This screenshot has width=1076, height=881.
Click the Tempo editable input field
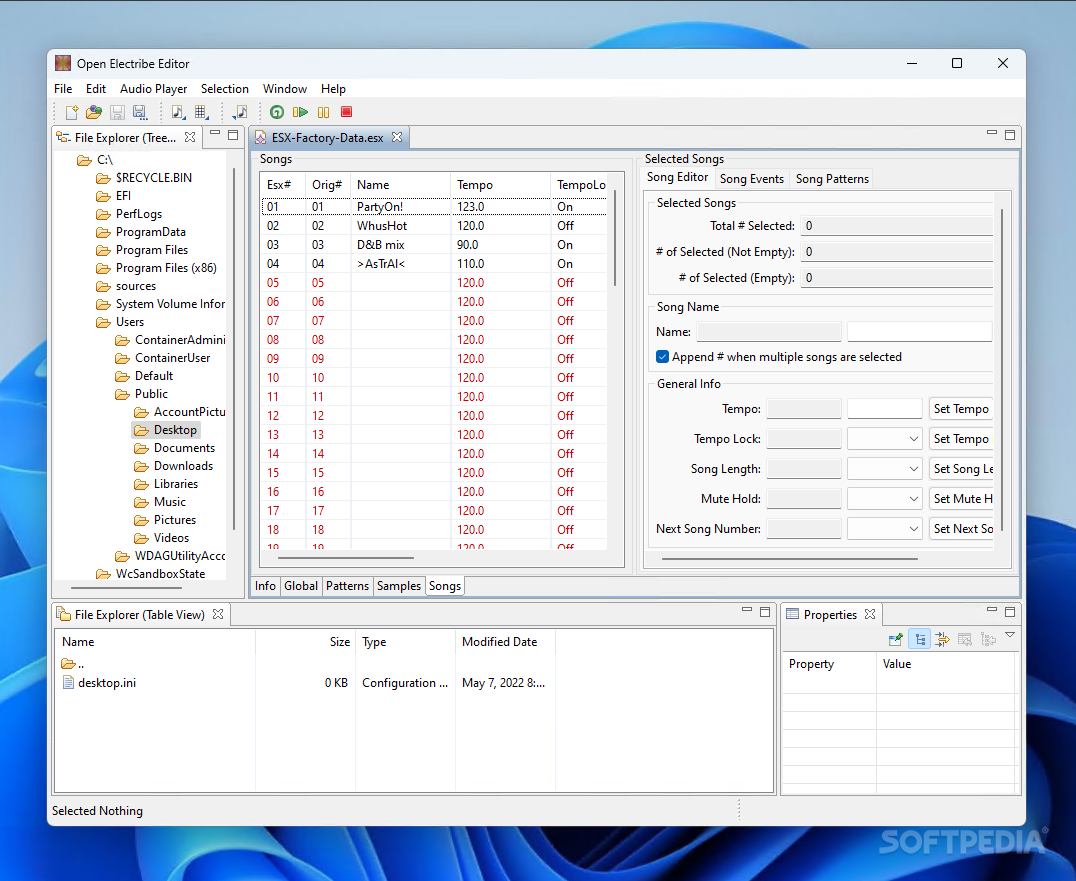[x=884, y=409]
